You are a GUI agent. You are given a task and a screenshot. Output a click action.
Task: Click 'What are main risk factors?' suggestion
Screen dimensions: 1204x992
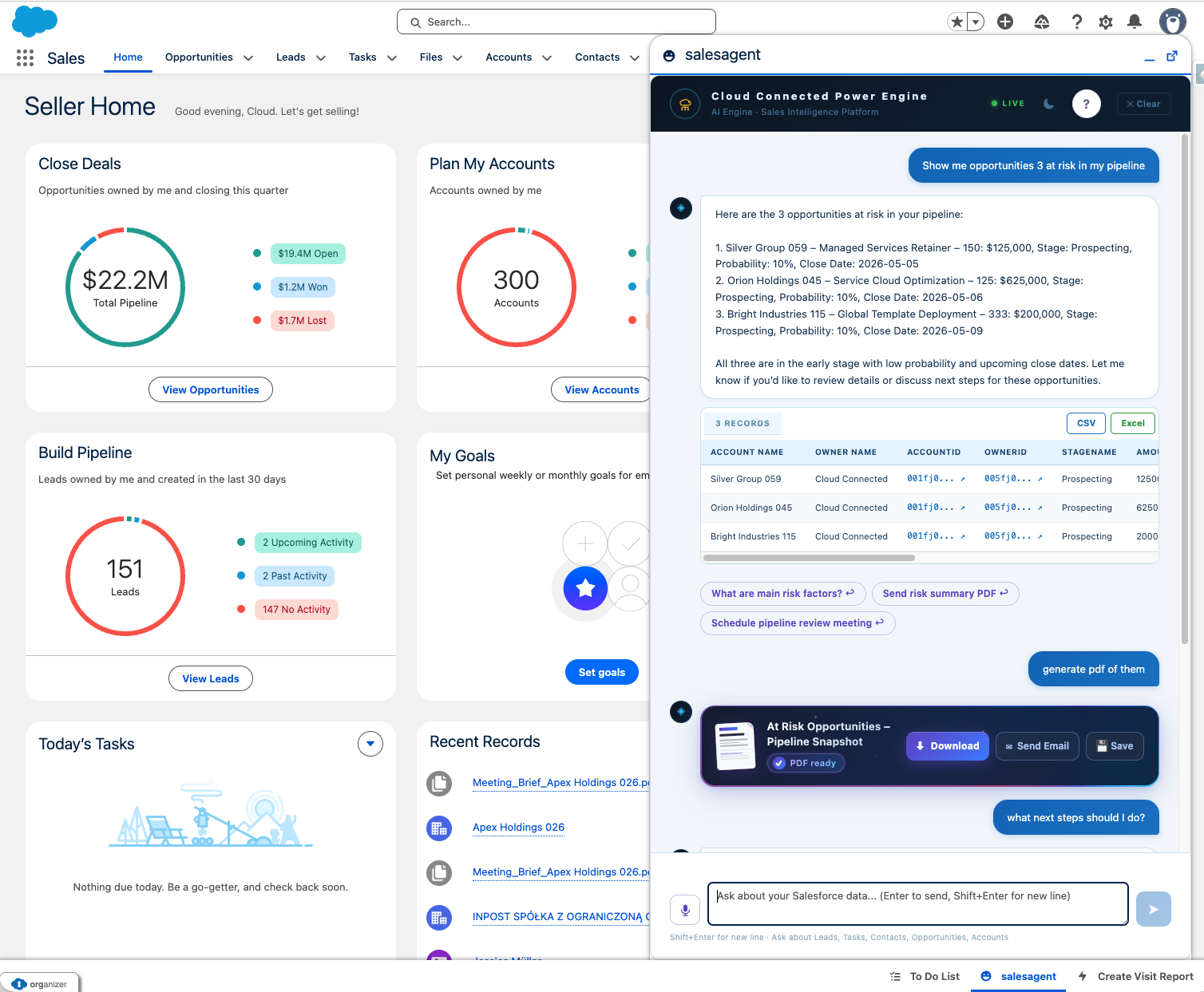point(782,593)
